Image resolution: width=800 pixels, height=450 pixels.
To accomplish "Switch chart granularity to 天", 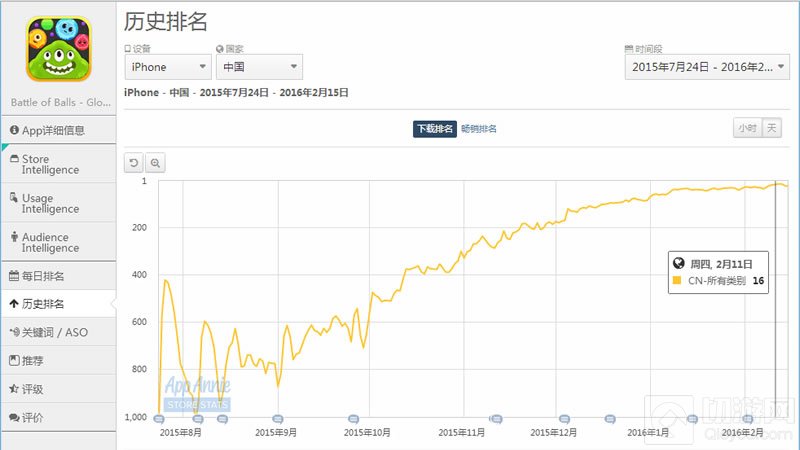I will click(772, 128).
